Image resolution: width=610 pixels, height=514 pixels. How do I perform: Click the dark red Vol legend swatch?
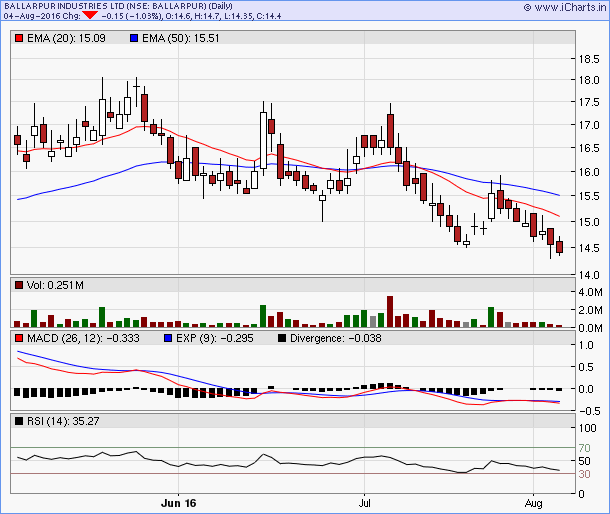tap(19, 286)
